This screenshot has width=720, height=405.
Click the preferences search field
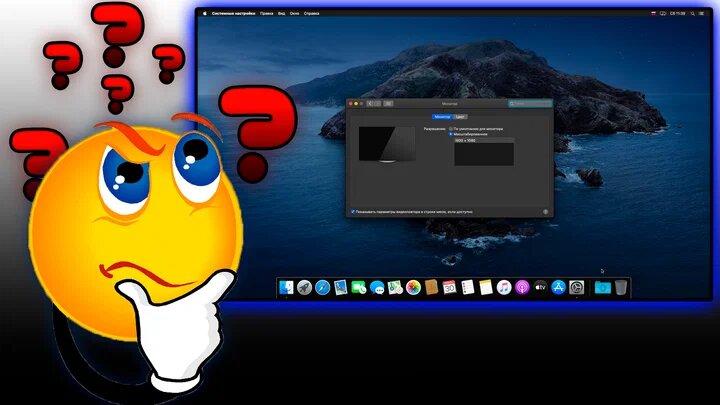[530, 104]
